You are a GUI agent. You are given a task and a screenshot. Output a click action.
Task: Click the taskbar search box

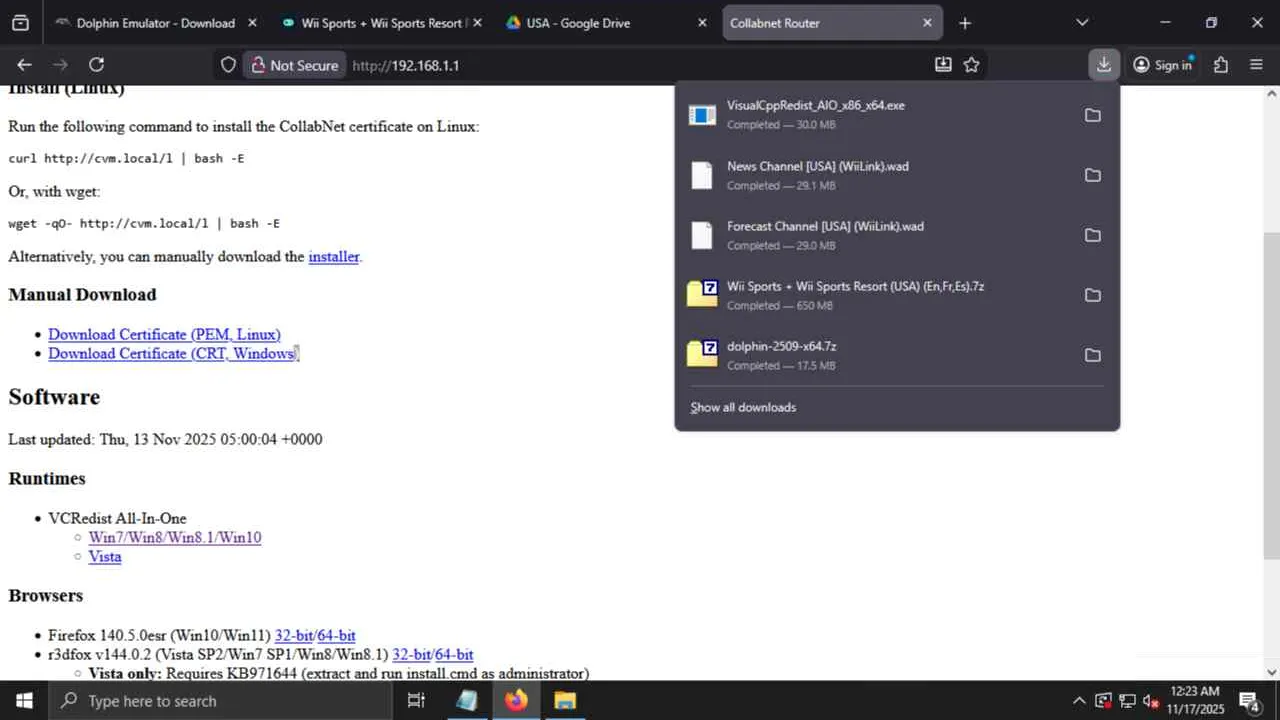[x=220, y=701]
